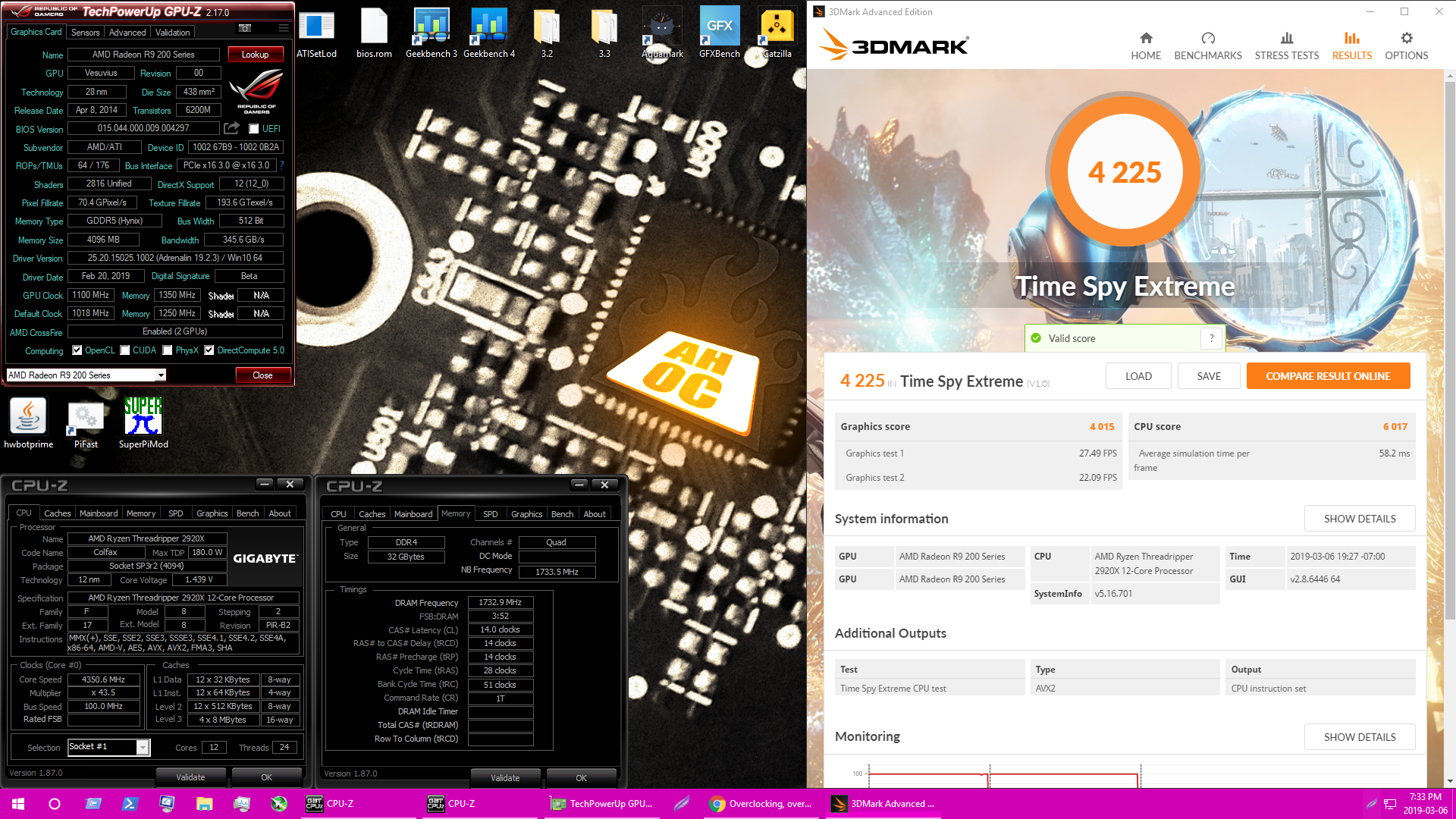Image resolution: width=1456 pixels, height=819 pixels.
Task: Toggle the PhysX checkbox in GPU-Z
Action: [168, 350]
